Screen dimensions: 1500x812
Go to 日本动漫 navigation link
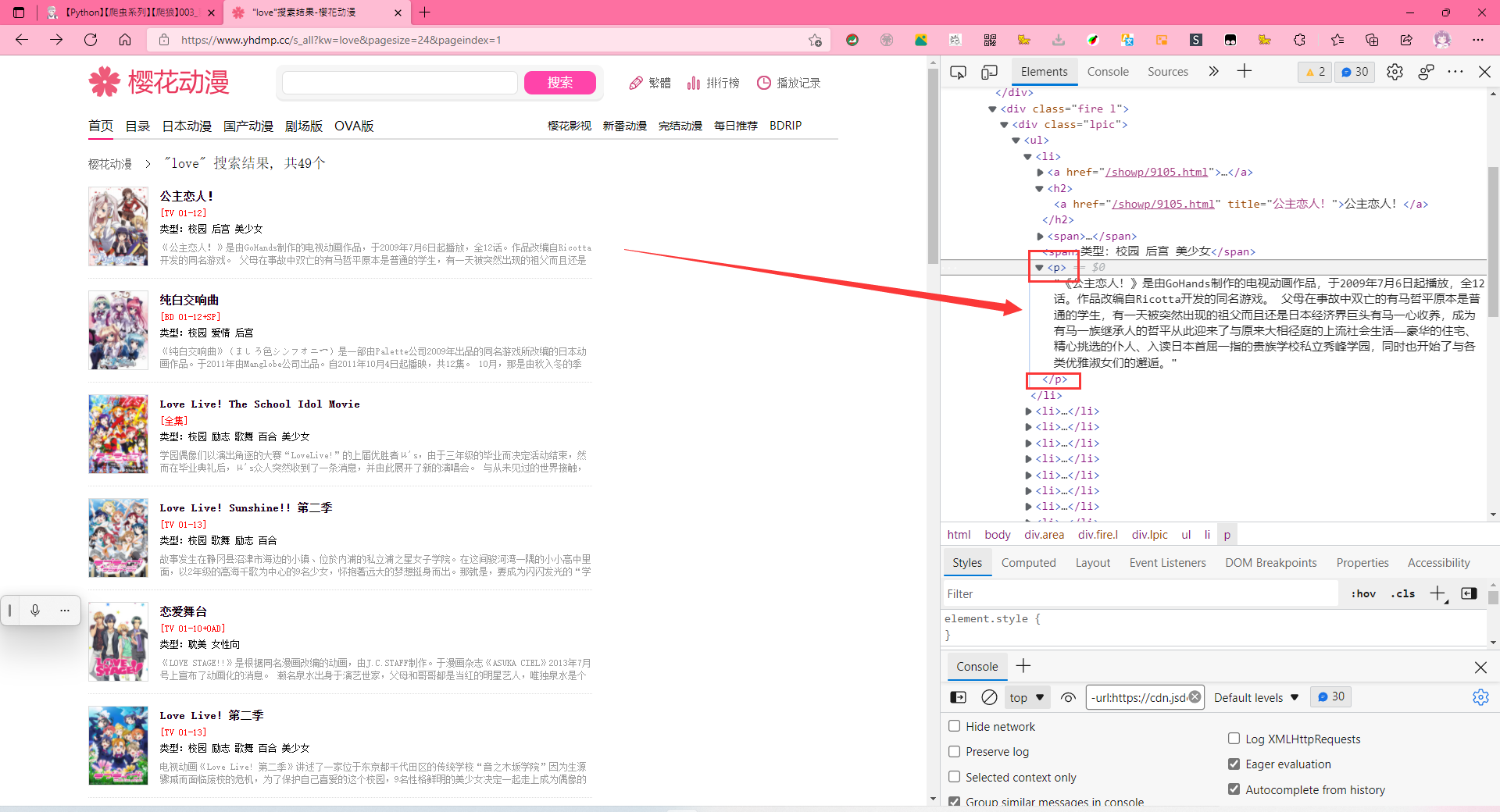click(187, 126)
